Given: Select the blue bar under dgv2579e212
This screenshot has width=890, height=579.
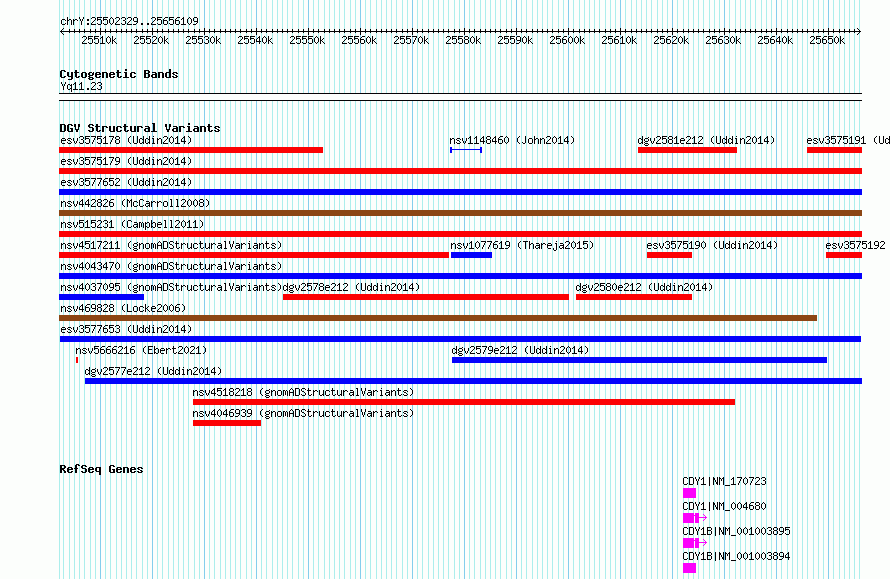Looking at the screenshot, I should point(639,360).
